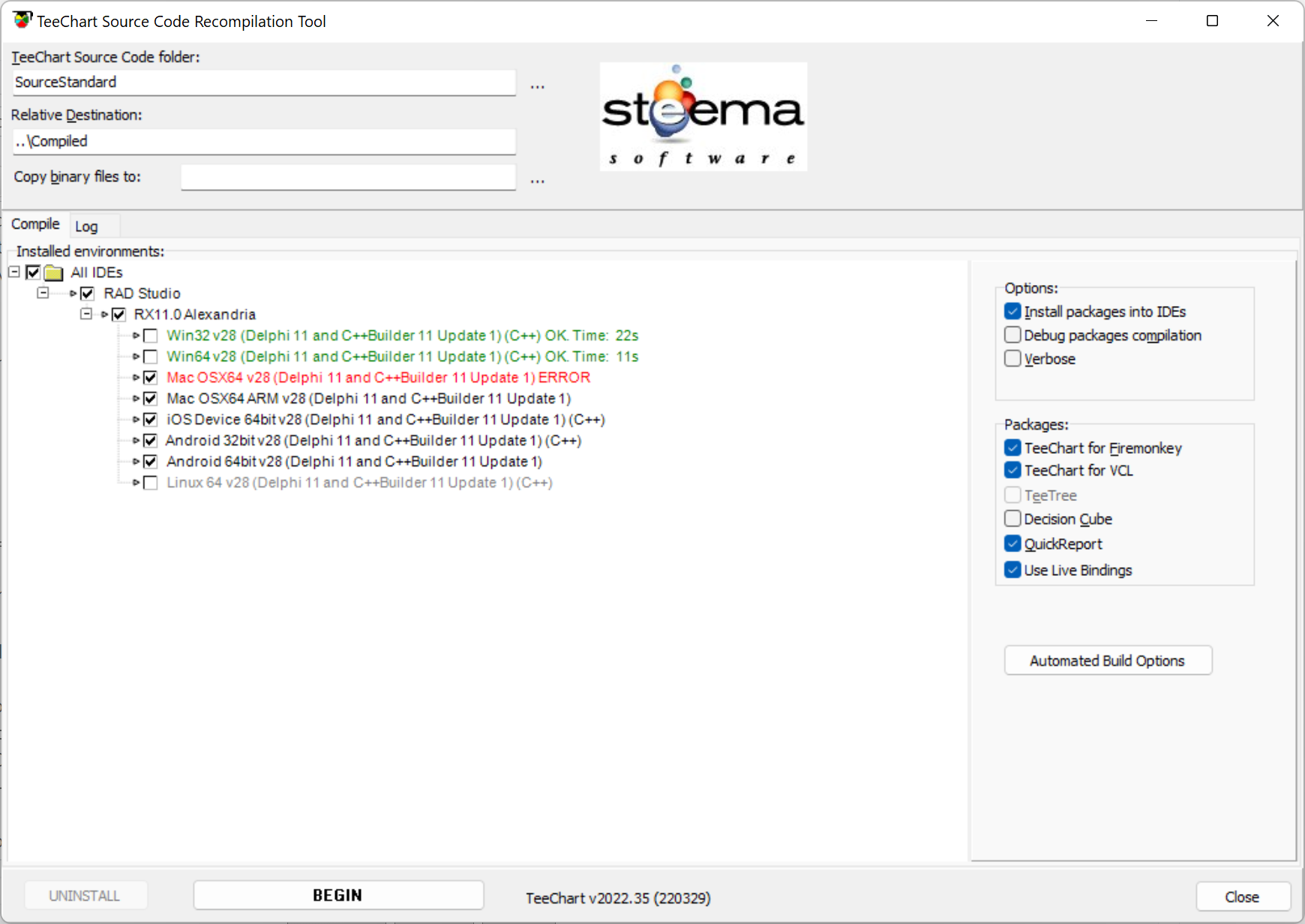Expand the arrow beside Win64 v28 row
Image resolution: width=1305 pixels, height=924 pixels.
[x=136, y=356]
